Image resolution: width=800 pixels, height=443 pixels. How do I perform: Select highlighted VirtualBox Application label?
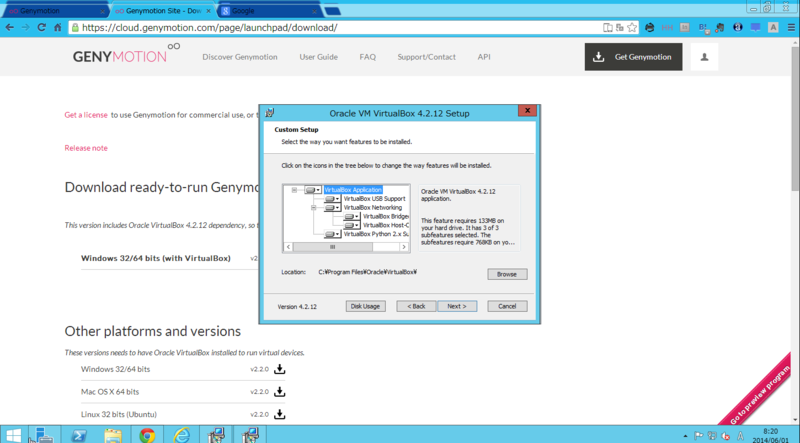353,190
